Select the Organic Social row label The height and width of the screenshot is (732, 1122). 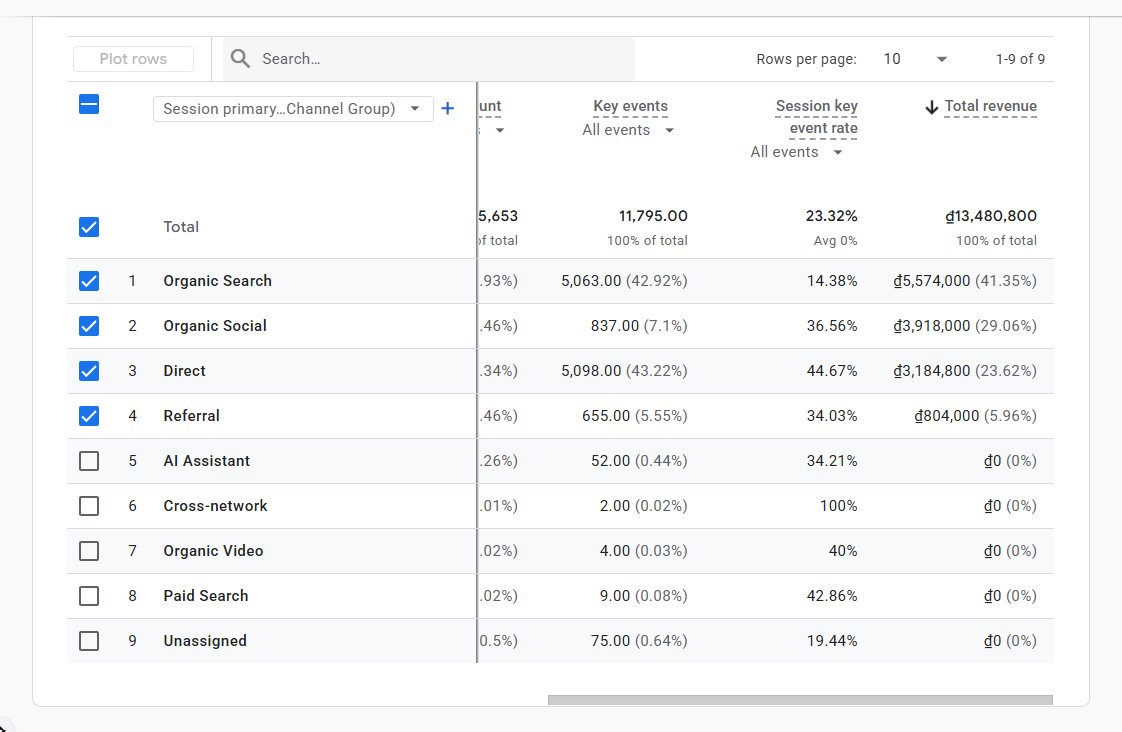coord(215,326)
